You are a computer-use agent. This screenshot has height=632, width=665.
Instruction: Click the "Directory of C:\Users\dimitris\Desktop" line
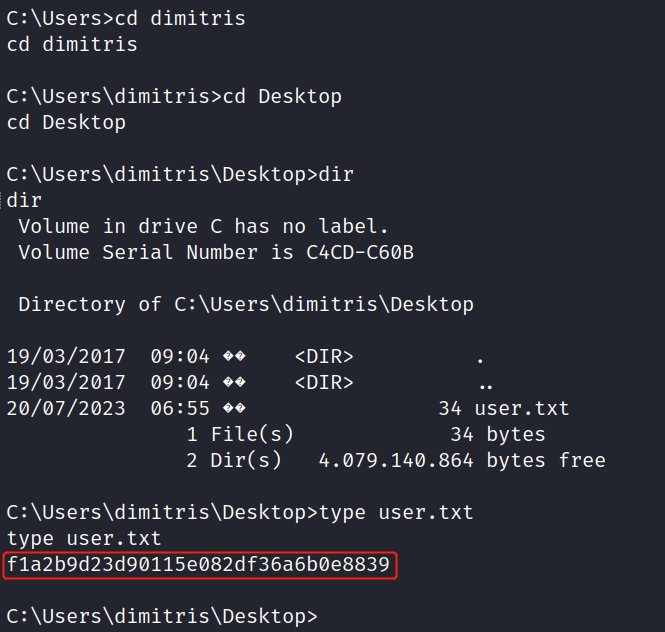(x=246, y=304)
